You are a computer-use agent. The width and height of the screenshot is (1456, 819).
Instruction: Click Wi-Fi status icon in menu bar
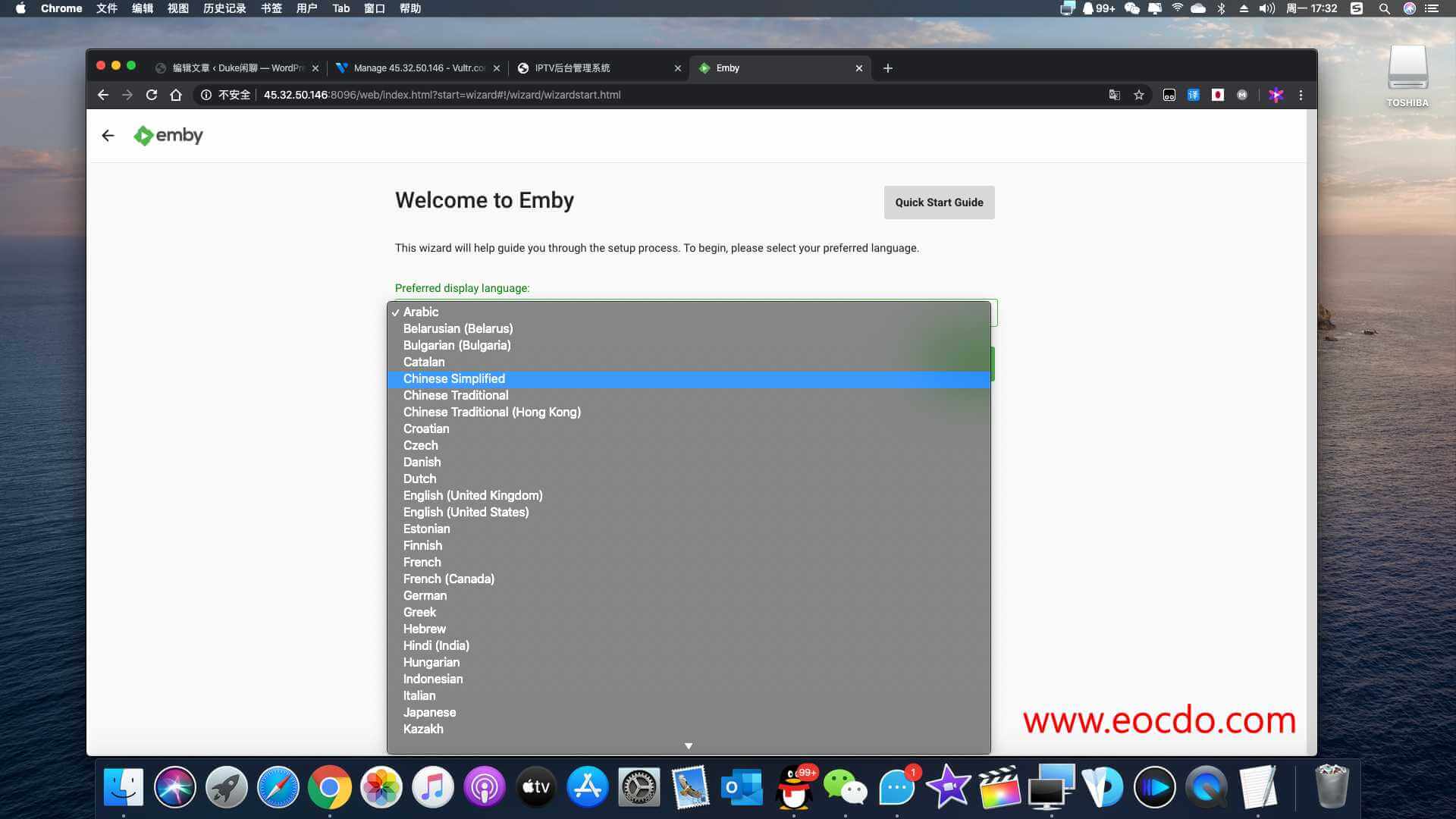pyautogui.click(x=1177, y=8)
